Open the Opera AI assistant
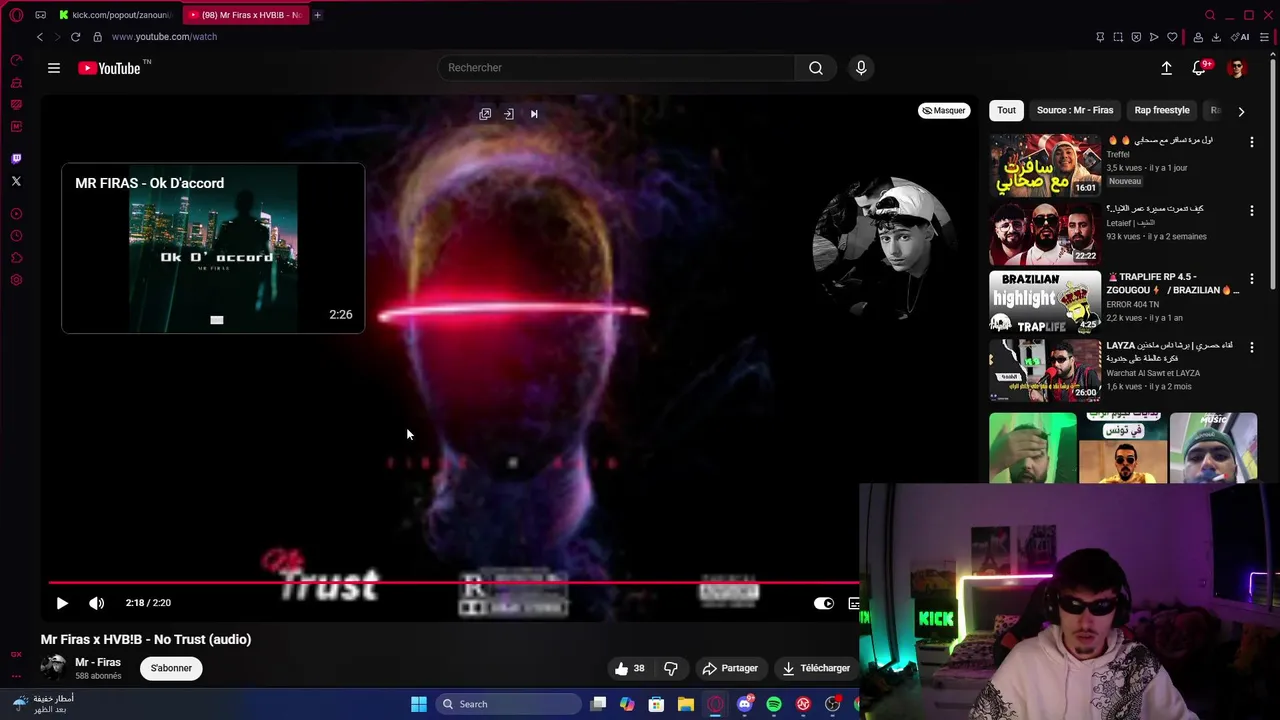Screen dimensions: 1280x720 point(1242,37)
